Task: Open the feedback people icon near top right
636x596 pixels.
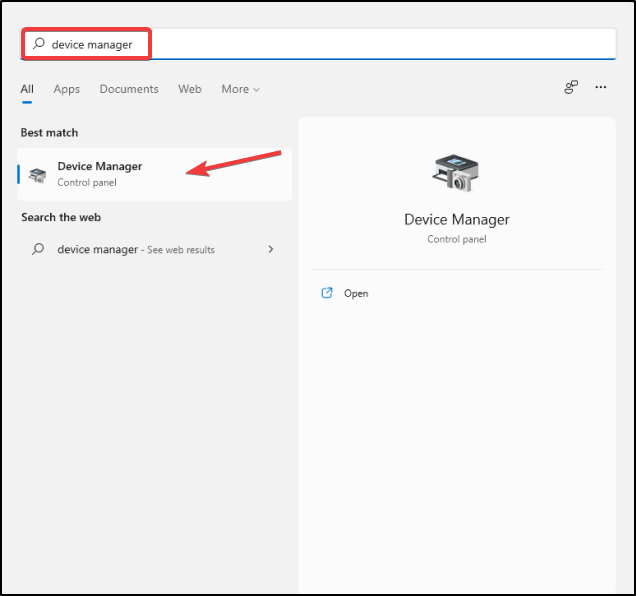Action: coord(571,87)
